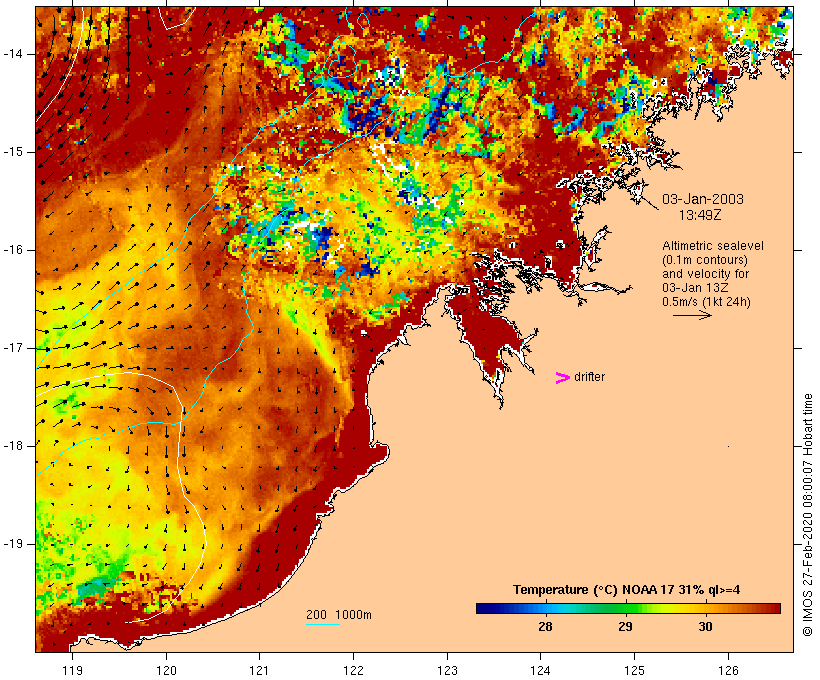Click the '03-Jan 13Z' caption line
Image resolution: width=820 pixels, height=680 pixels.
point(695,288)
